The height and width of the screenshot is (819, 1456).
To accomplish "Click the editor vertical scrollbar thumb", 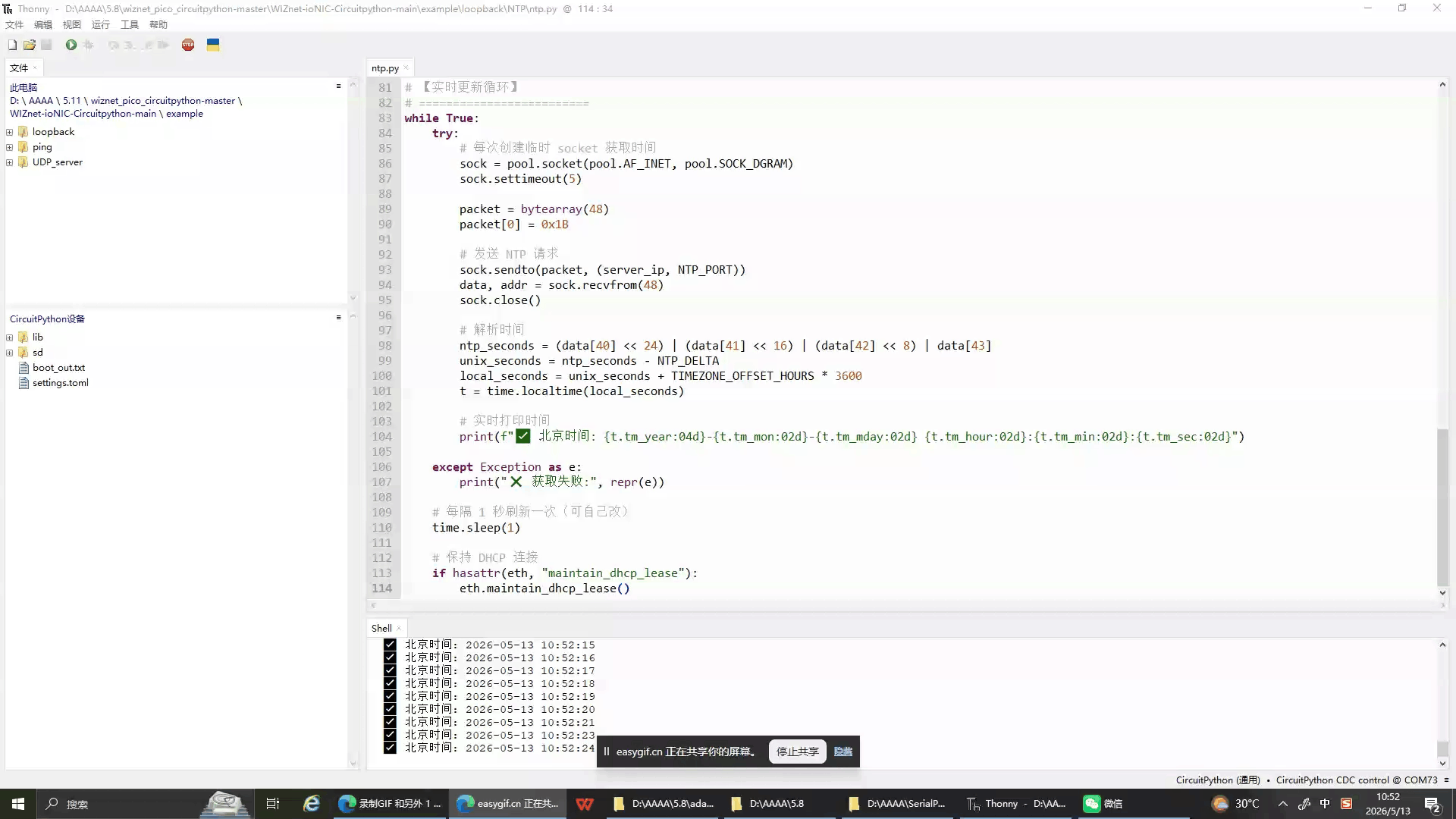I will click(1442, 507).
